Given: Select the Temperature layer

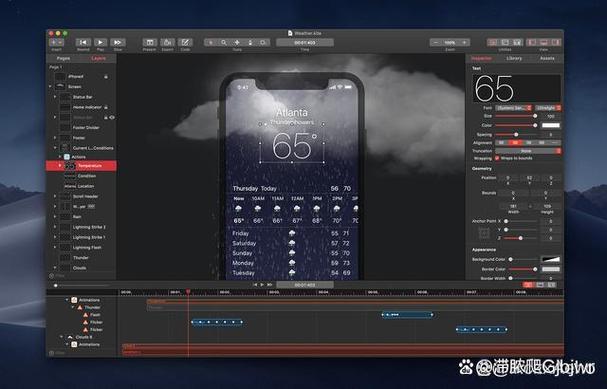Looking at the screenshot, I should pos(81,166).
